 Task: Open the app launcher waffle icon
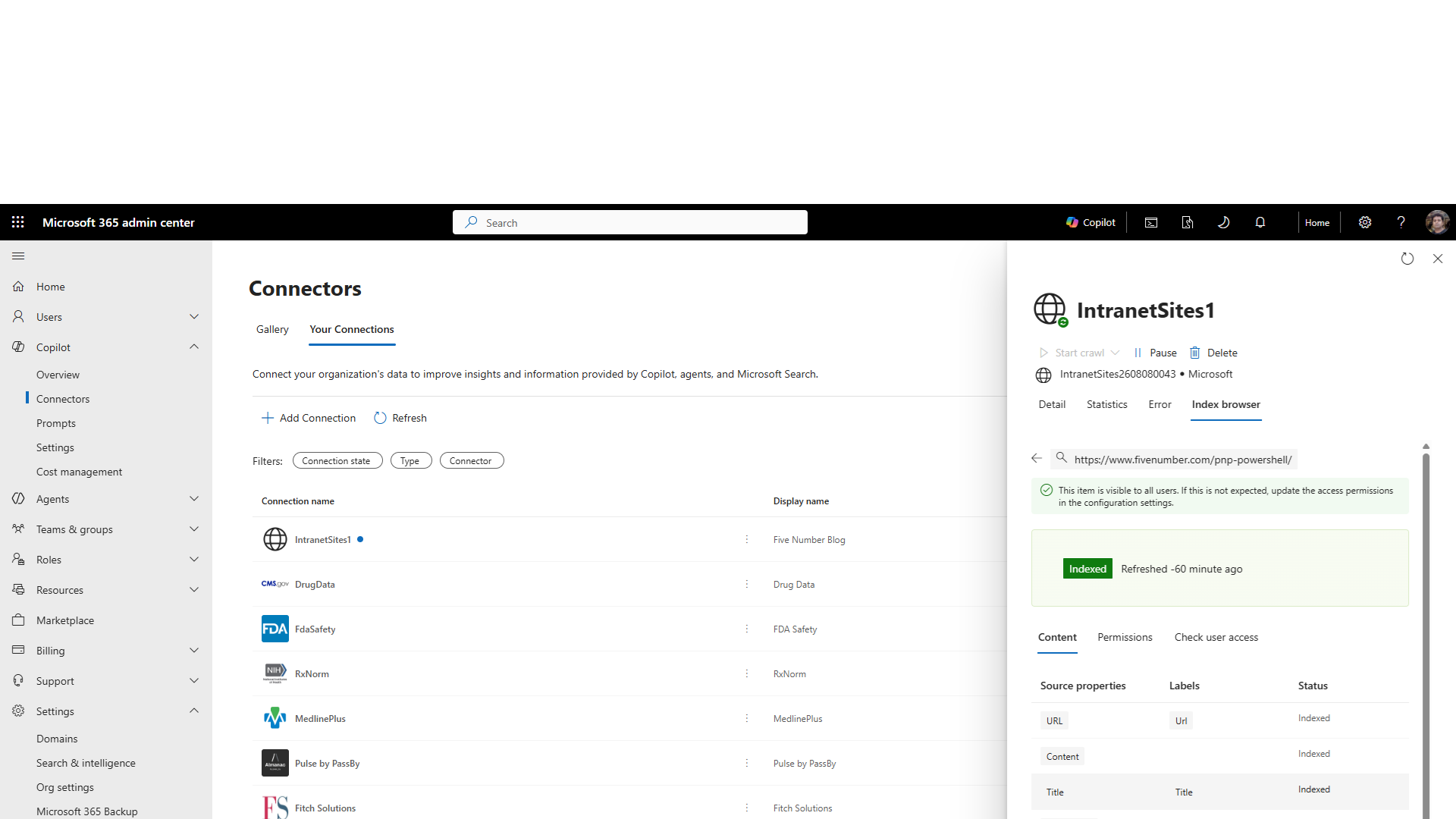coord(18,222)
